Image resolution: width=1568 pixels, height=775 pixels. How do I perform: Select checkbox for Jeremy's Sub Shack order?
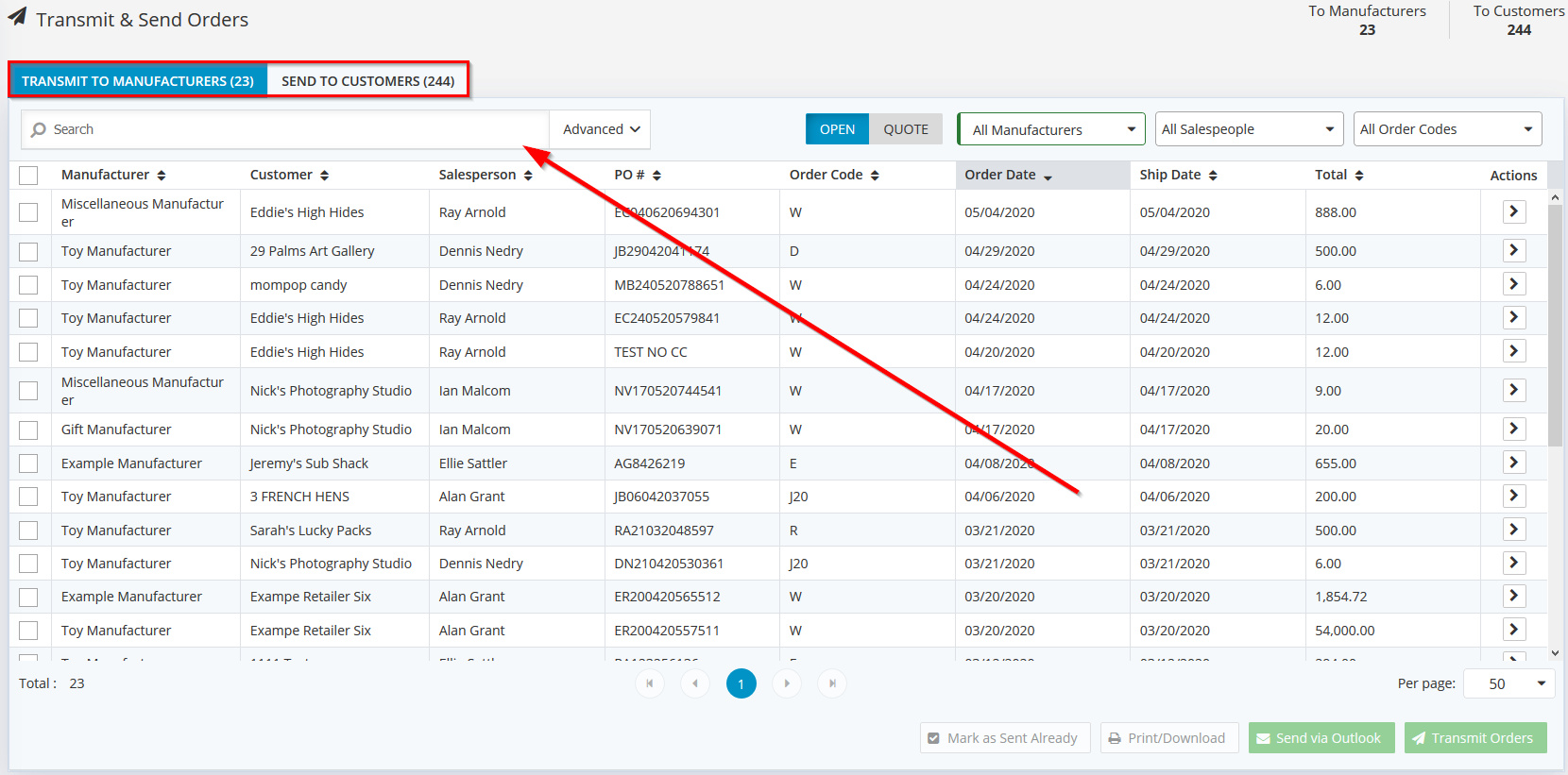tap(28, 463)
